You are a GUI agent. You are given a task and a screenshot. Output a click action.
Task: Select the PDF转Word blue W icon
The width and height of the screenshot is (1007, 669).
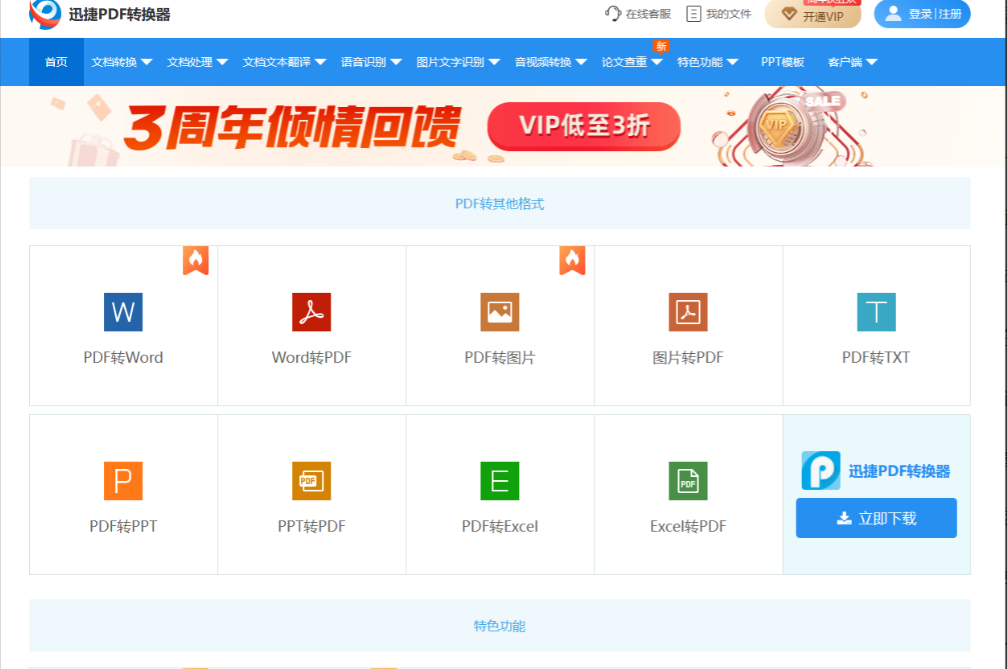coord(123,312)
